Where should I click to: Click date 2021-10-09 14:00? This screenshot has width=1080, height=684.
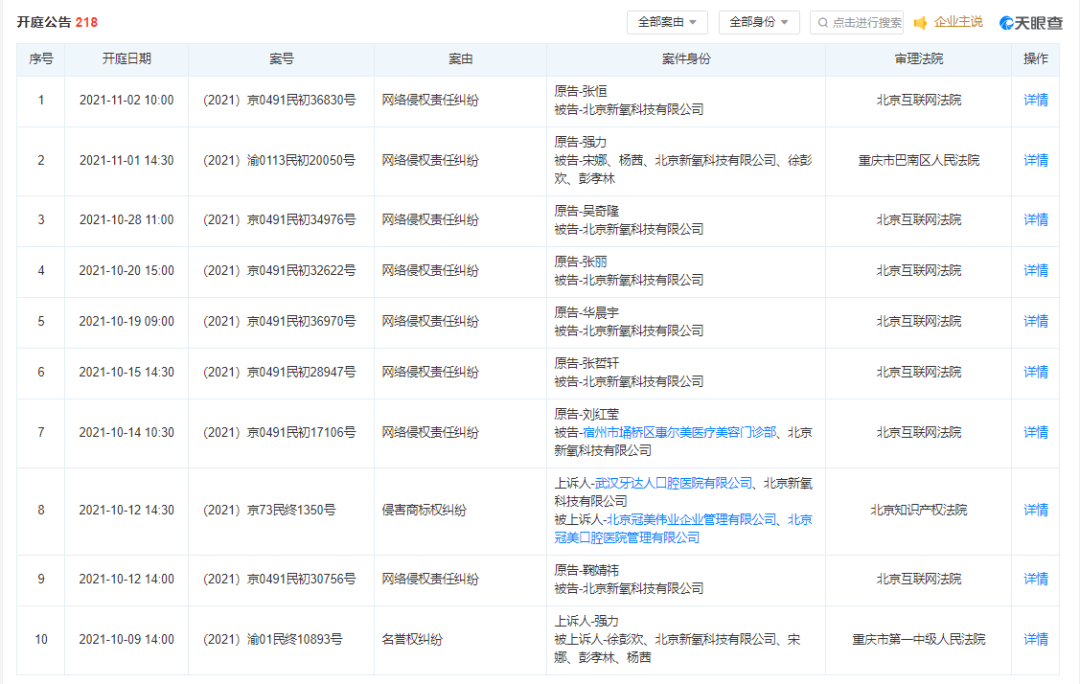pos(126,639)
